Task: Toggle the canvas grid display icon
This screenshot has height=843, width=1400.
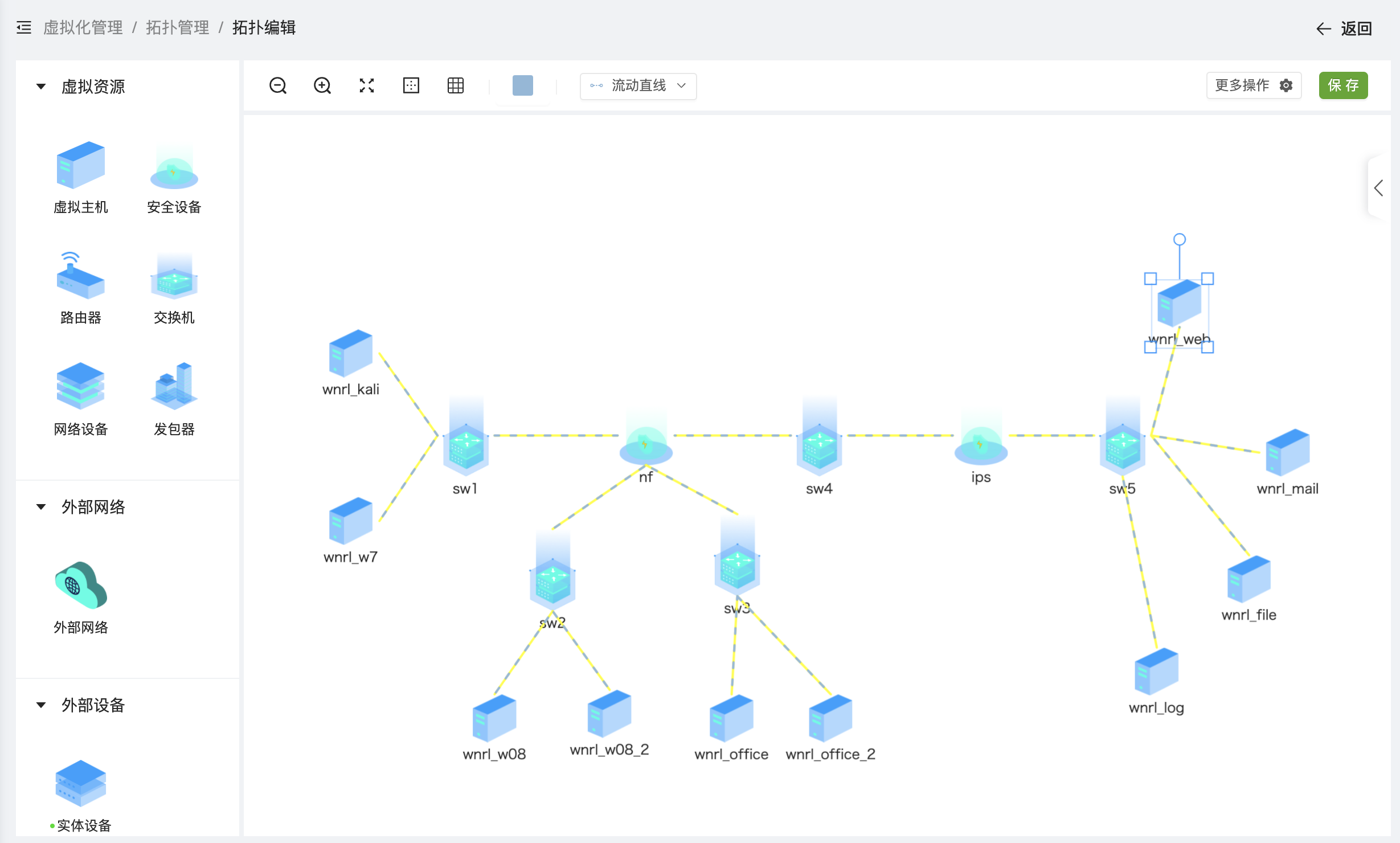Action: pos(456,85)
